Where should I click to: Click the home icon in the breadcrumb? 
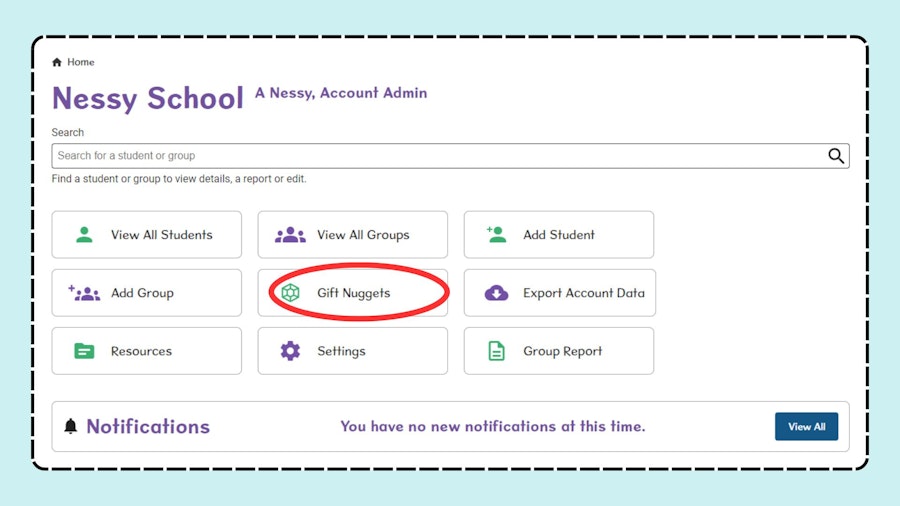(57, 62)
